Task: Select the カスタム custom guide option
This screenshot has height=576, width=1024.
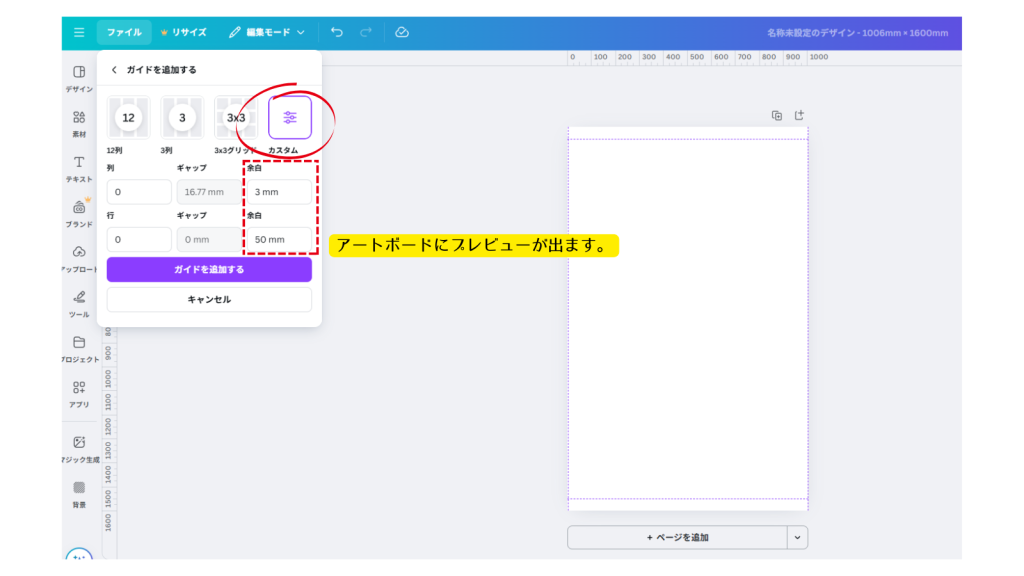Action: pyautogui.click(x=290, y=118)
